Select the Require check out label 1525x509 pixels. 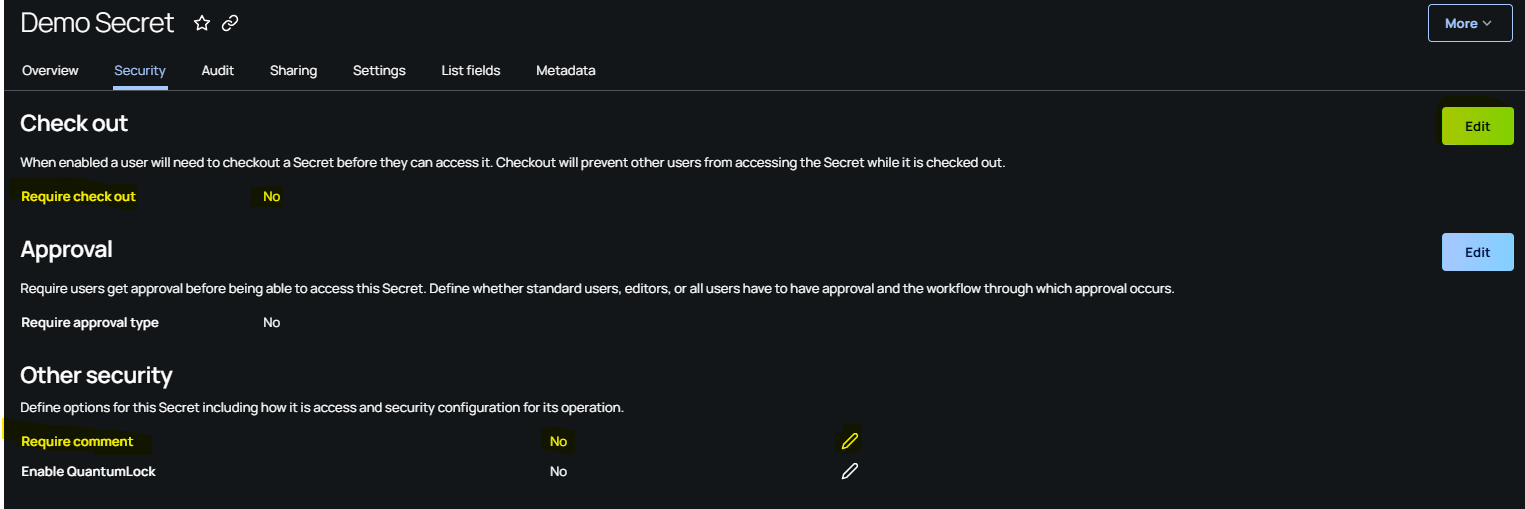(79, 197)
